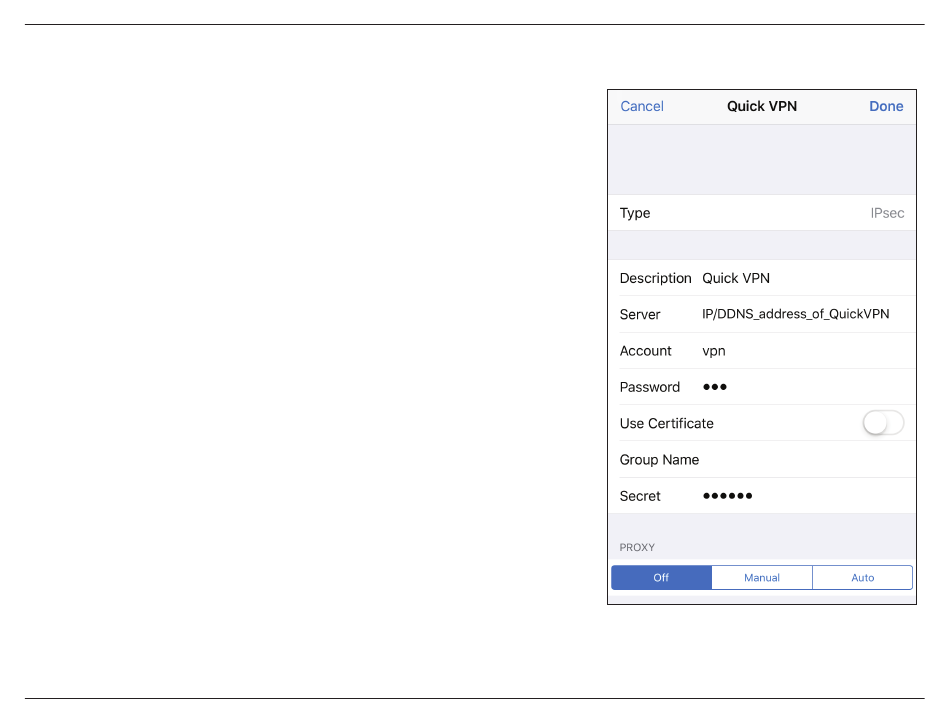
Task: Select the Off proxy segment
Action: click(x=661, y=578)
